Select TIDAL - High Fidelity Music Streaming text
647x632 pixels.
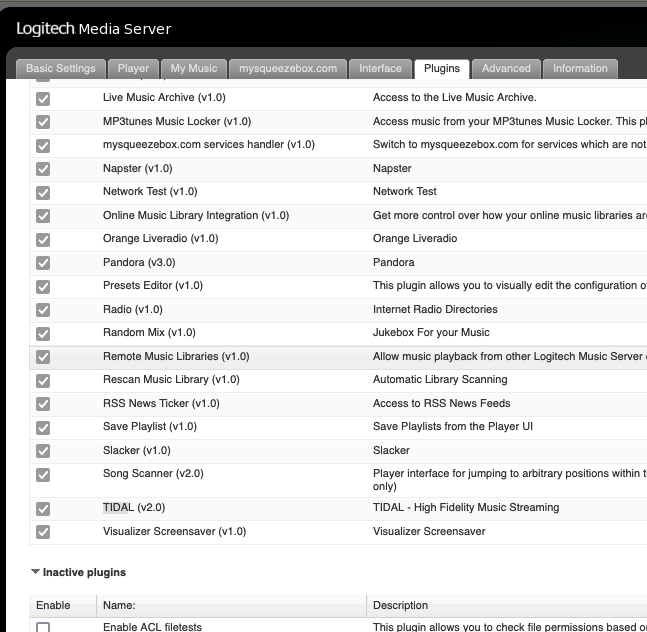tap(466, 507)
